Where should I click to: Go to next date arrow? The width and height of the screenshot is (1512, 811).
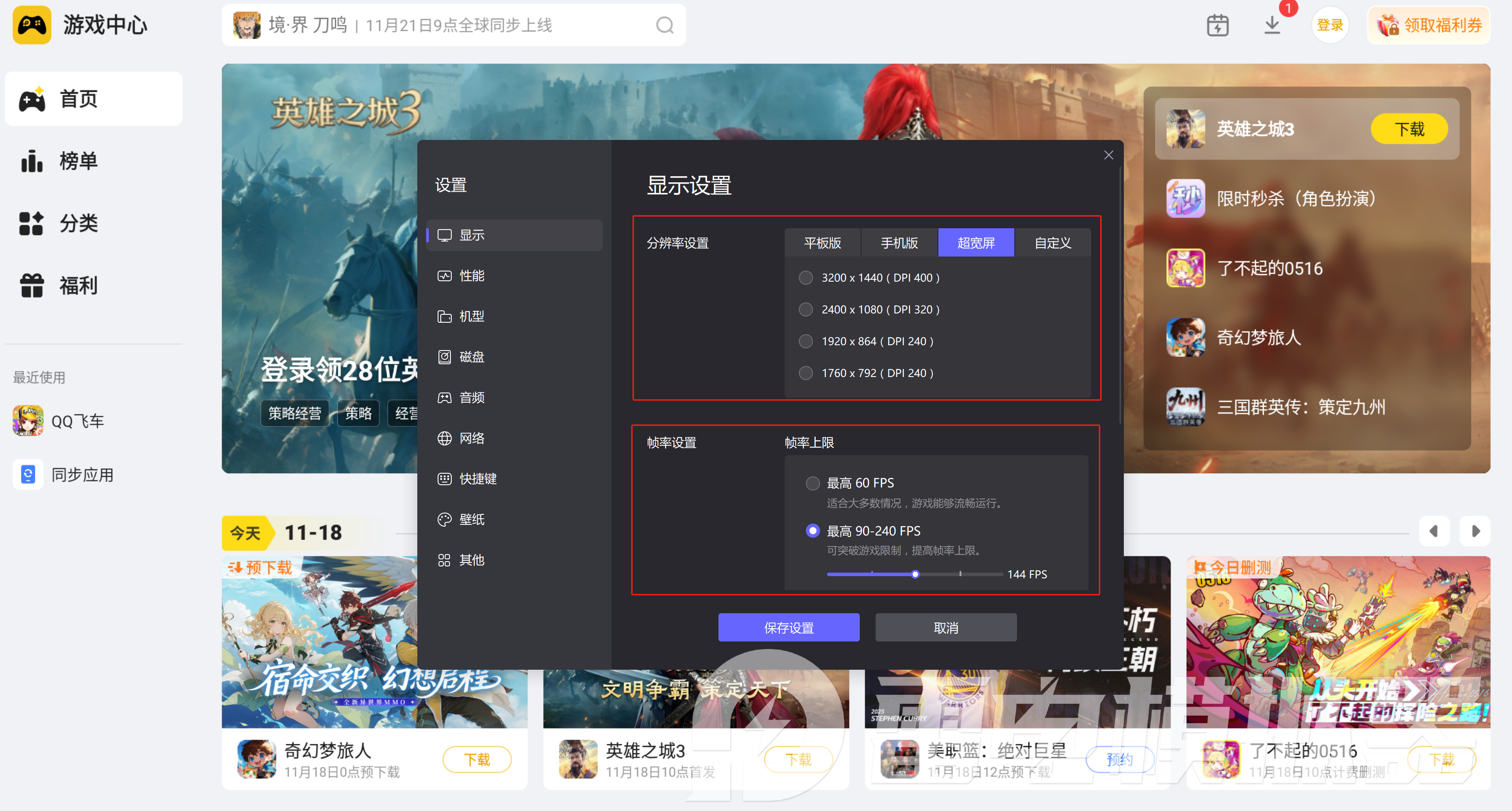pos(1475,532)
